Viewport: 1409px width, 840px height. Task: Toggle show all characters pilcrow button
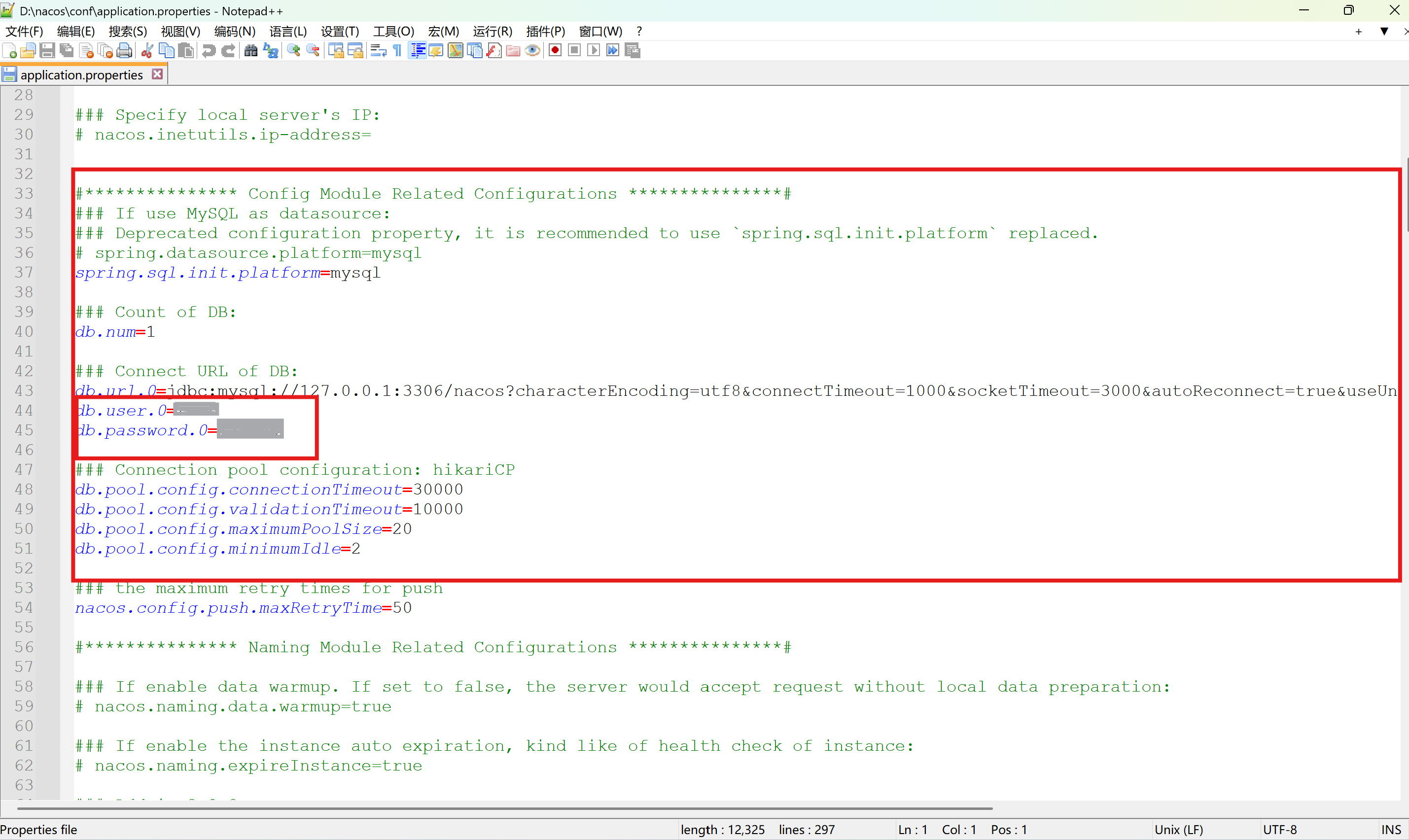[x=397, y=51]
